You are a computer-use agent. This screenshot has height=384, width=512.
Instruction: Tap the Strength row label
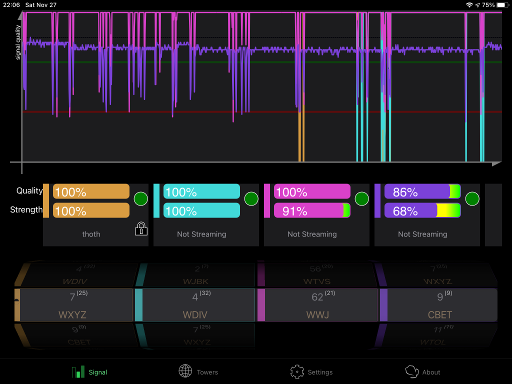tap(26, 210)
